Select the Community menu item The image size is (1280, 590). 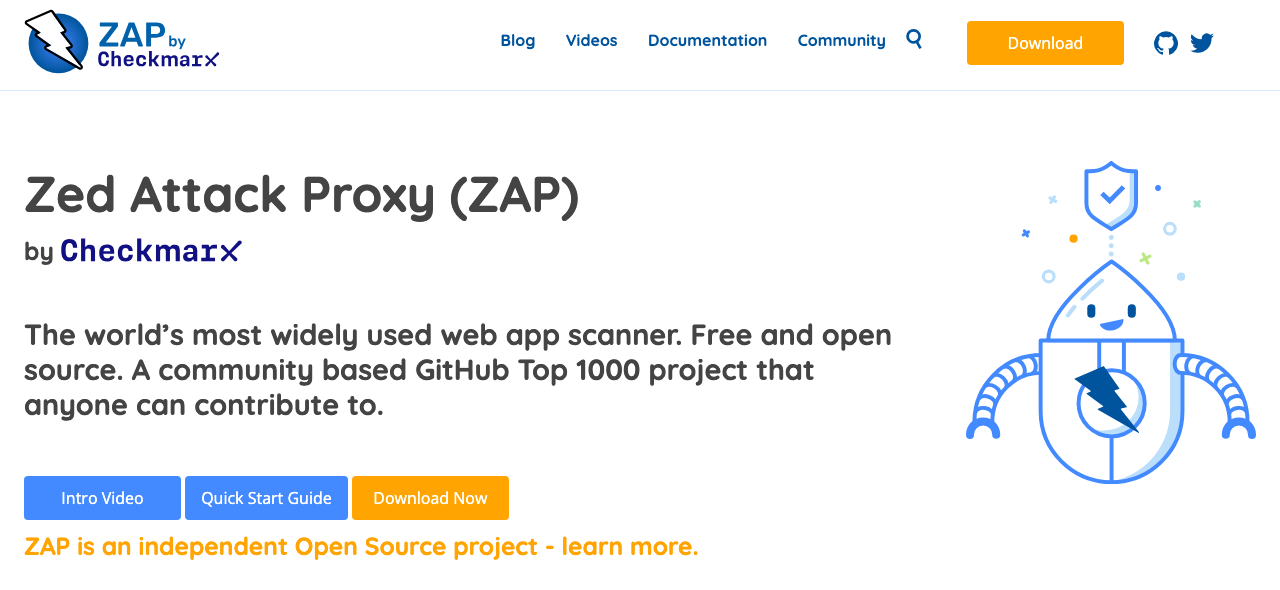(841, 41)
